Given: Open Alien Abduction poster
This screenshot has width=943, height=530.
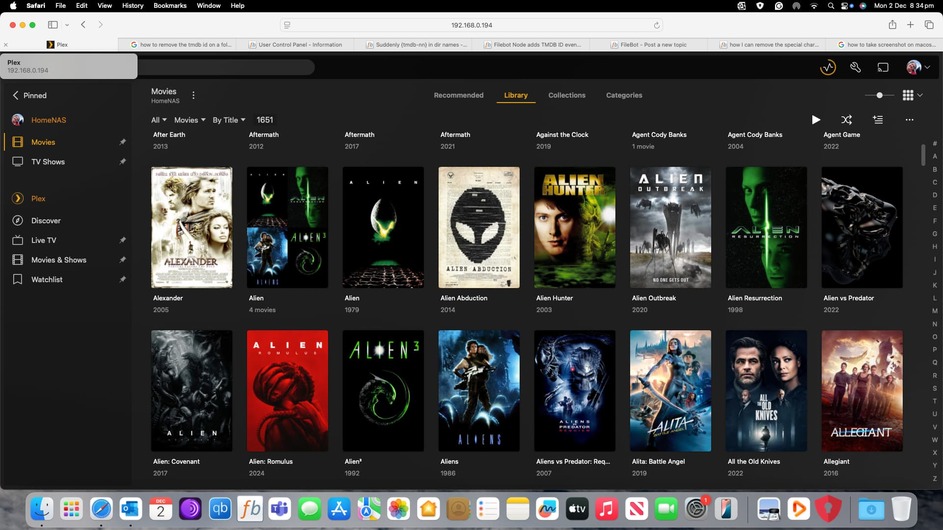Looking at the screenshot, I should 479,227.
